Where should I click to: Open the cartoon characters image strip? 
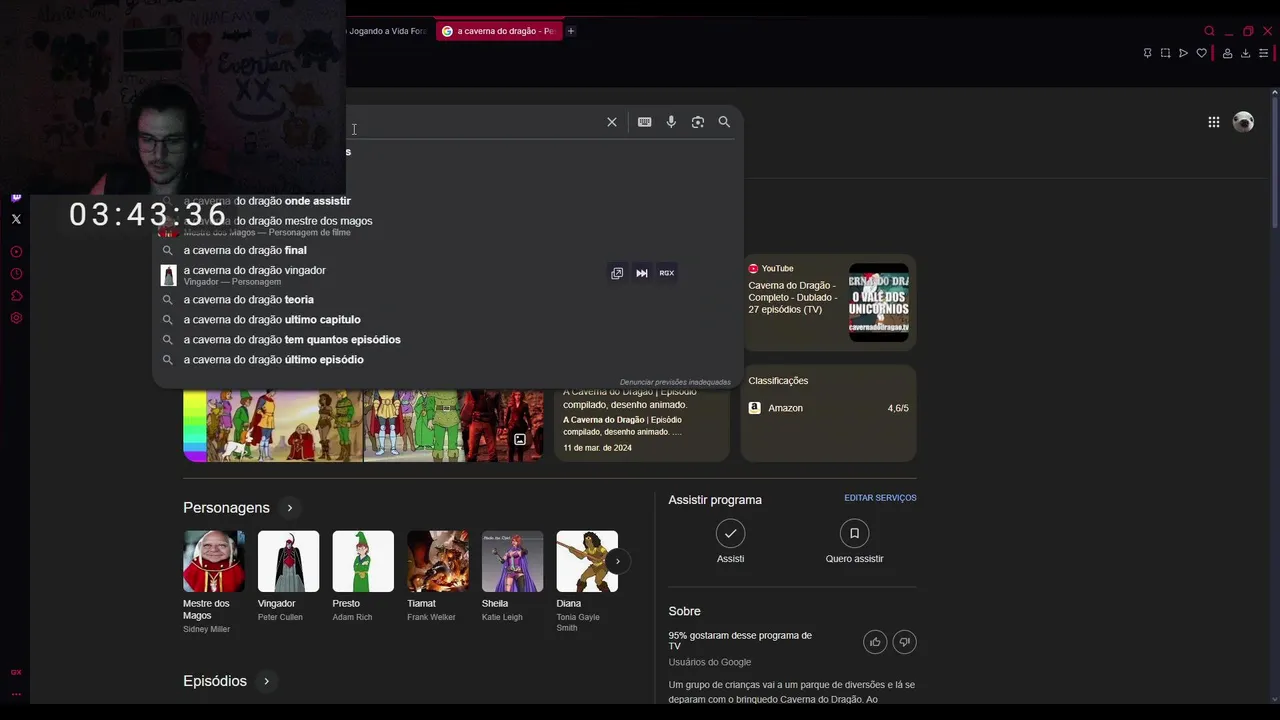tap(363, 425)
